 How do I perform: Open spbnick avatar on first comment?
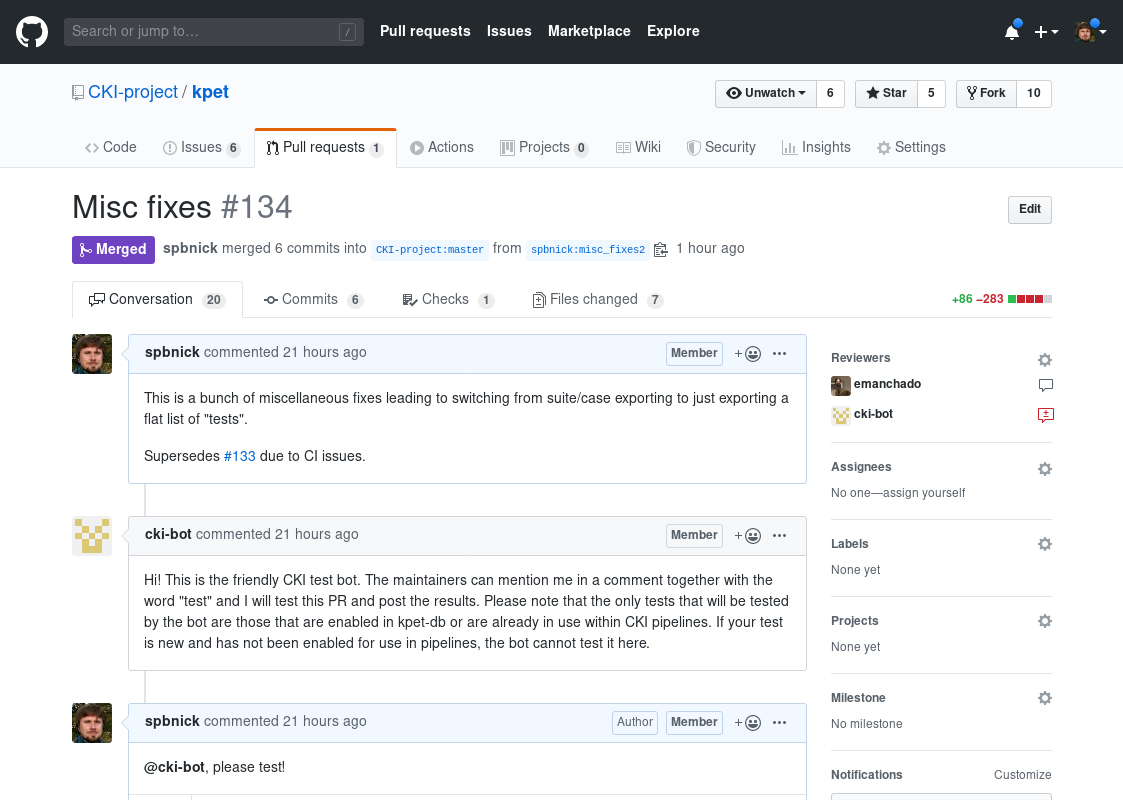pyautogui.click(x=92, y=354)
